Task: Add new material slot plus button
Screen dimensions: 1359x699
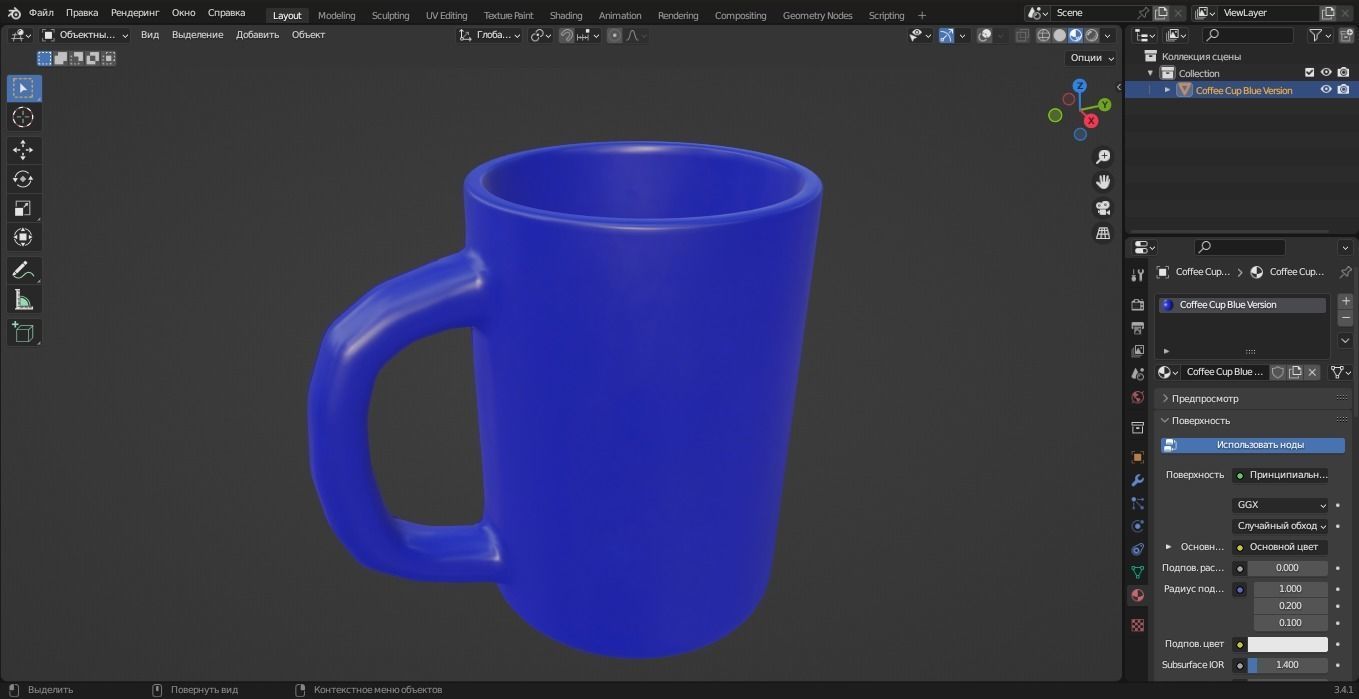Action: 1345,301
